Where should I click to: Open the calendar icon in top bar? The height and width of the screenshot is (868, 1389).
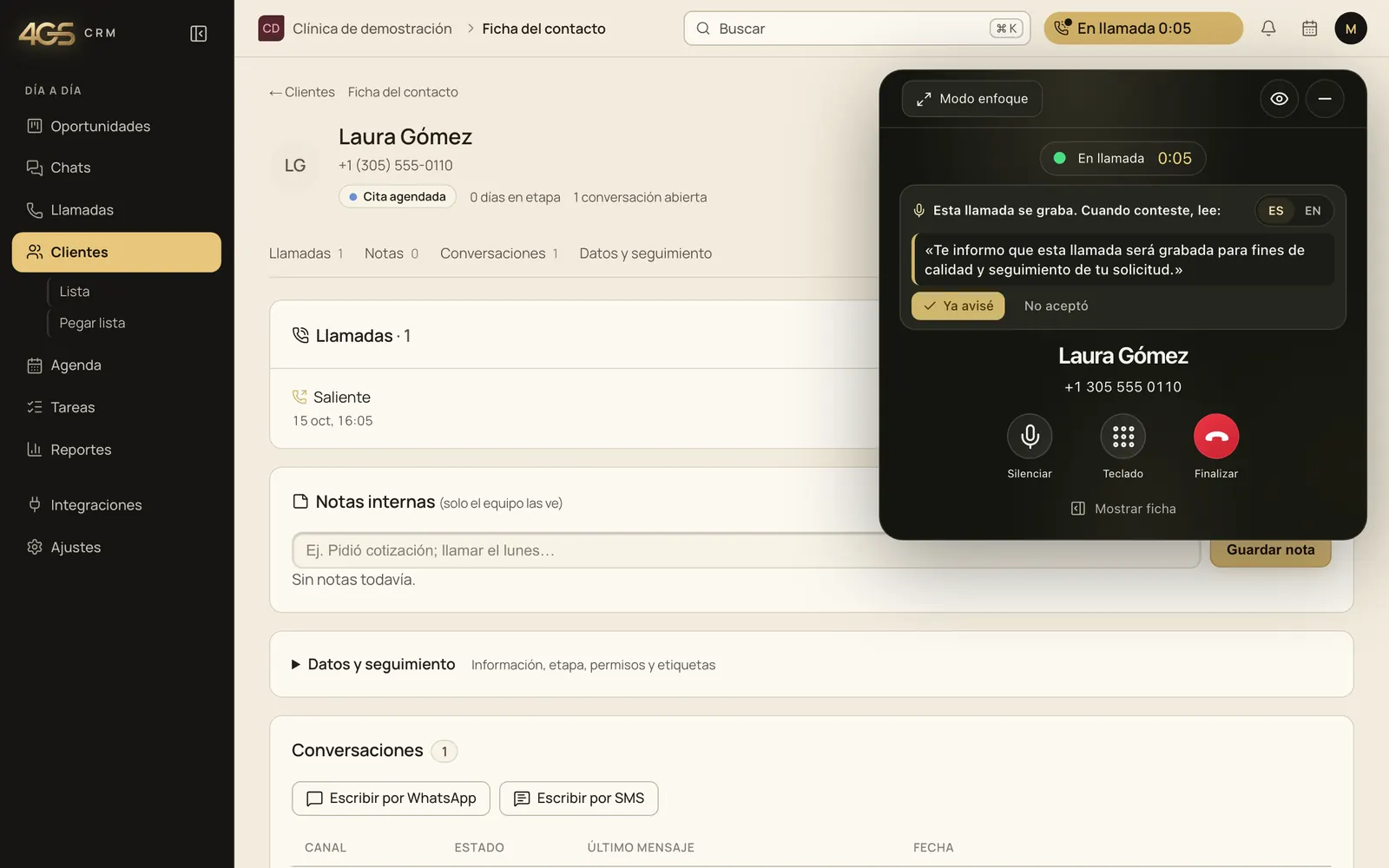(1310, 29)
